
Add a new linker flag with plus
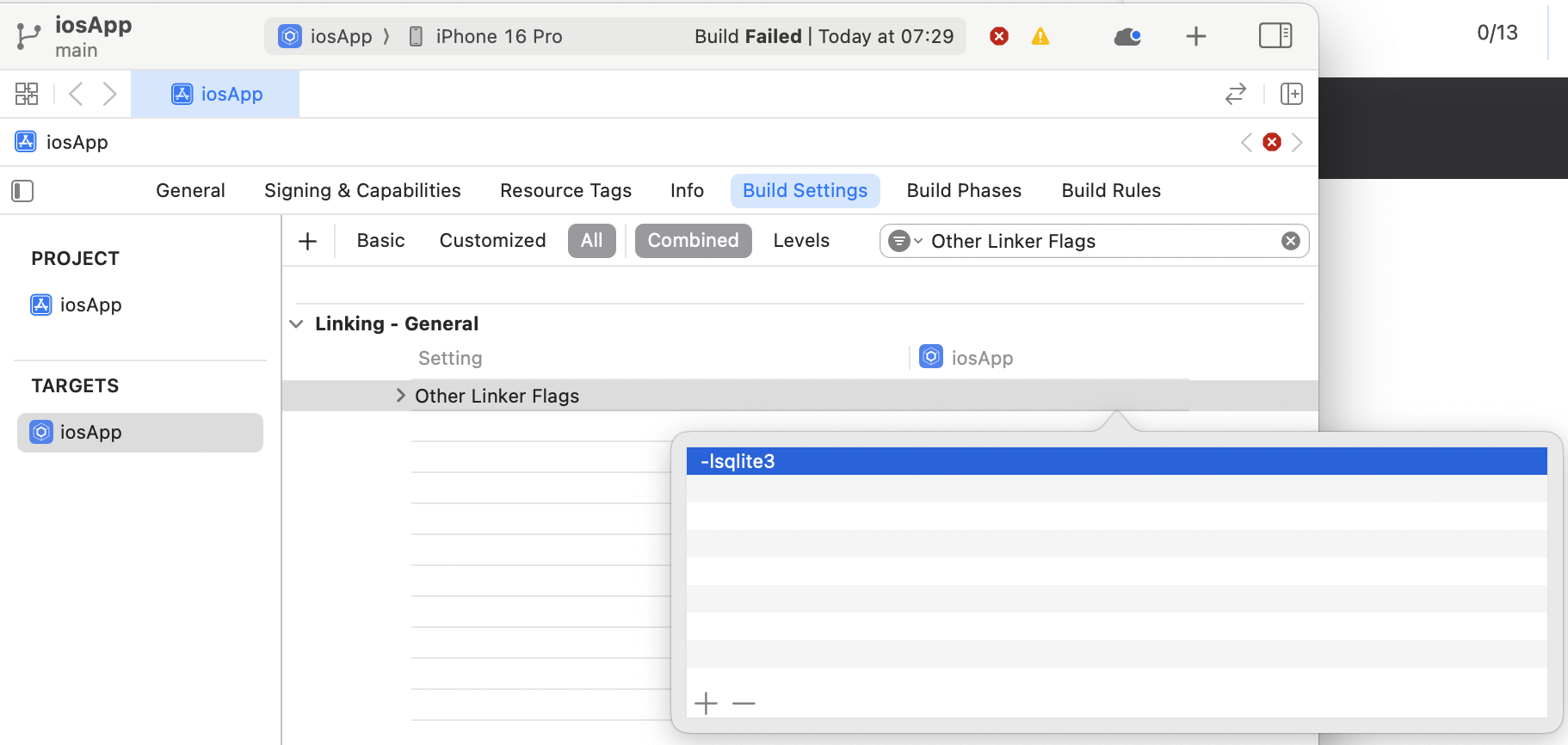click(x=706, y=703)
